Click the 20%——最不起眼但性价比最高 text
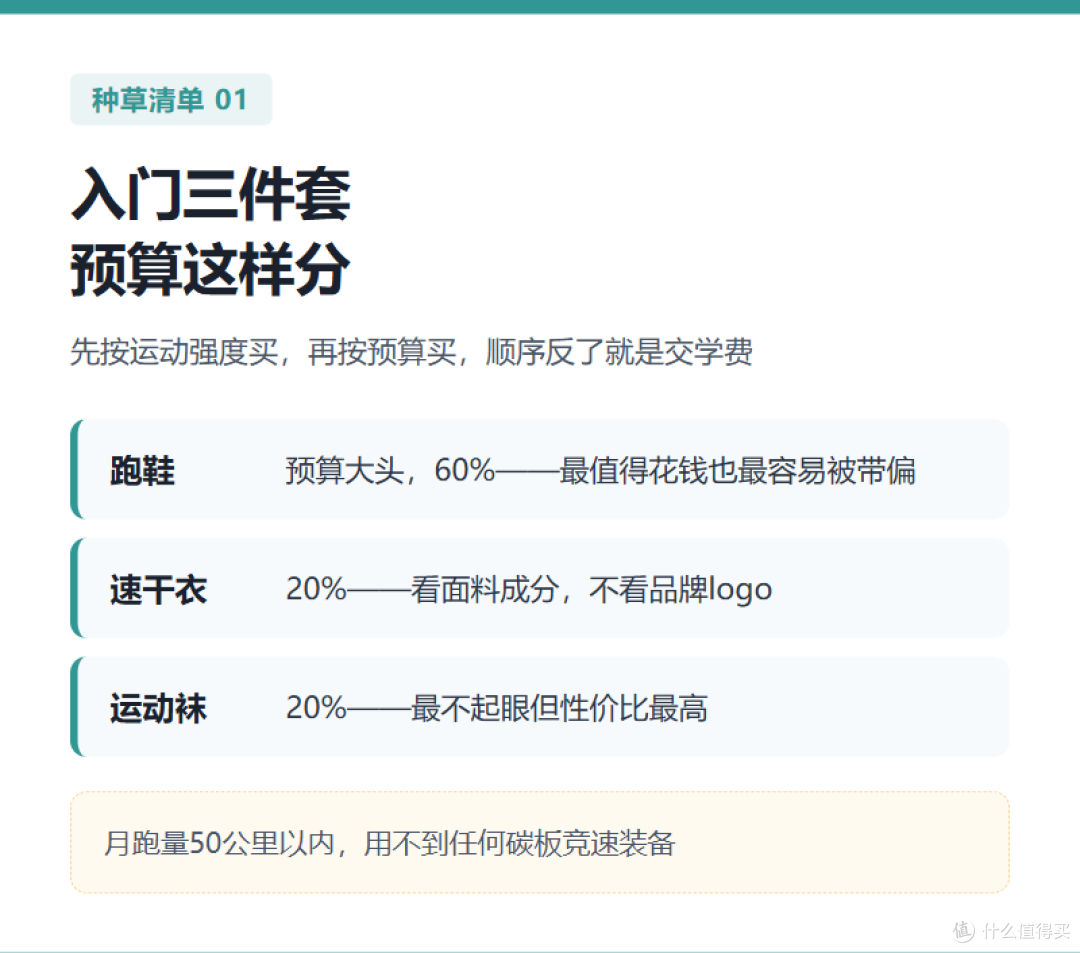 pos(497,709)
